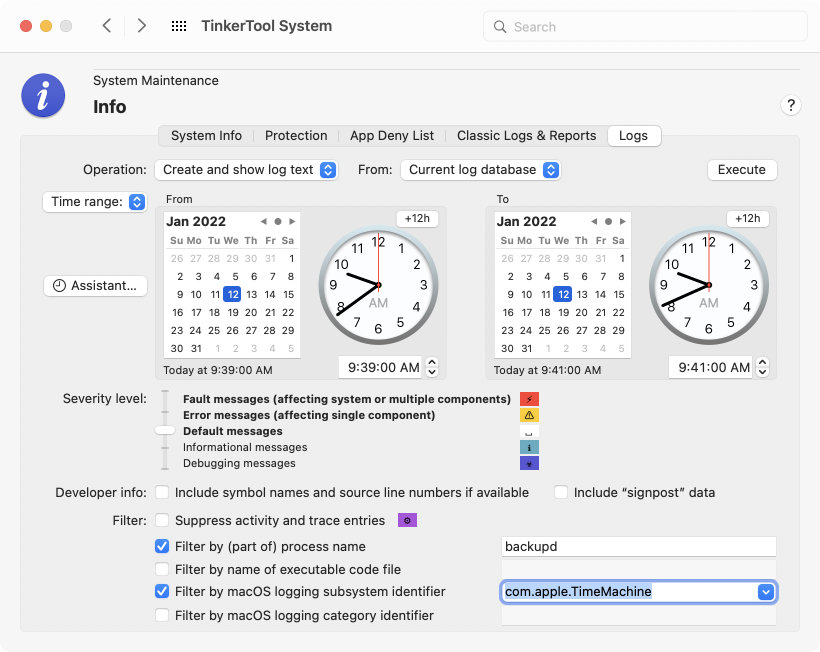Click the yellow Error messages warning icon
This screenshot has width=820, height=652.
529,415
